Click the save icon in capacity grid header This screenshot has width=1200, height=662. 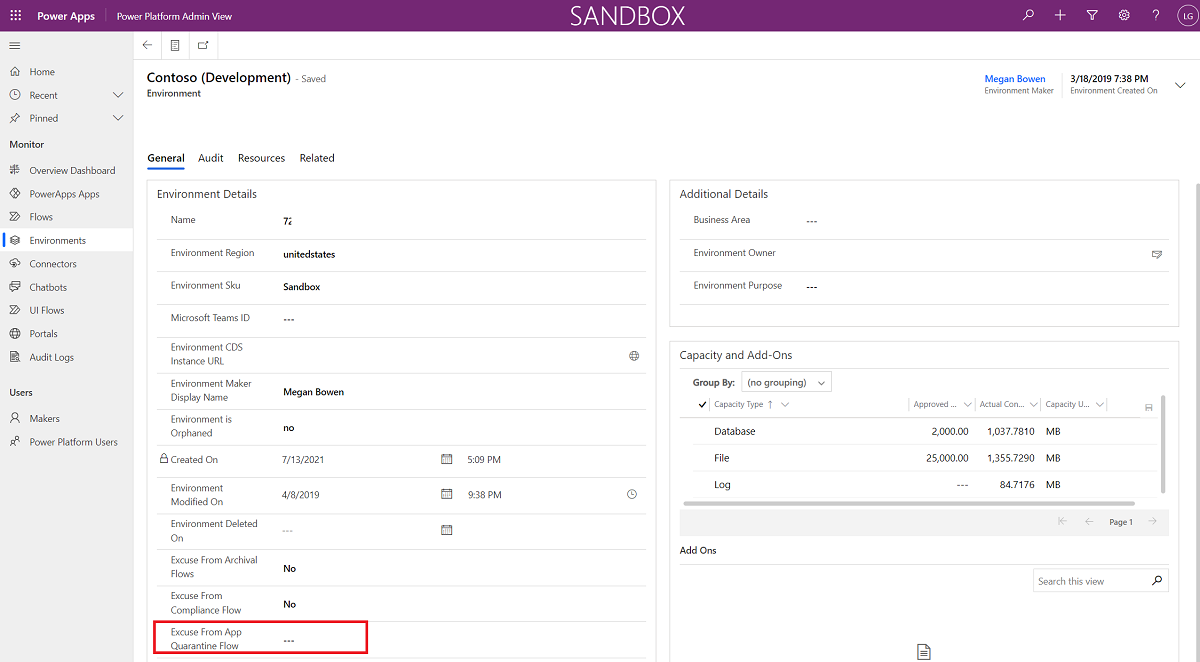click(x=1148, y=407)
